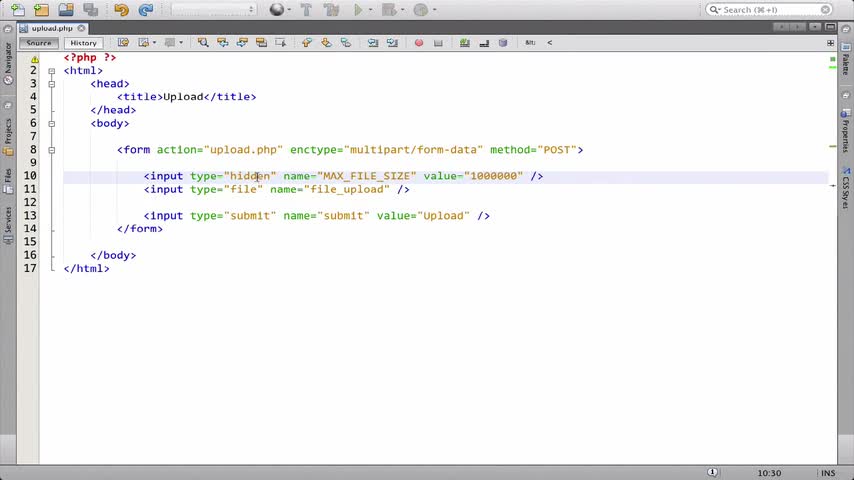This screenshot has height=480, width=854.
Task: Click the New Project icon
Action: click(41, 10)
